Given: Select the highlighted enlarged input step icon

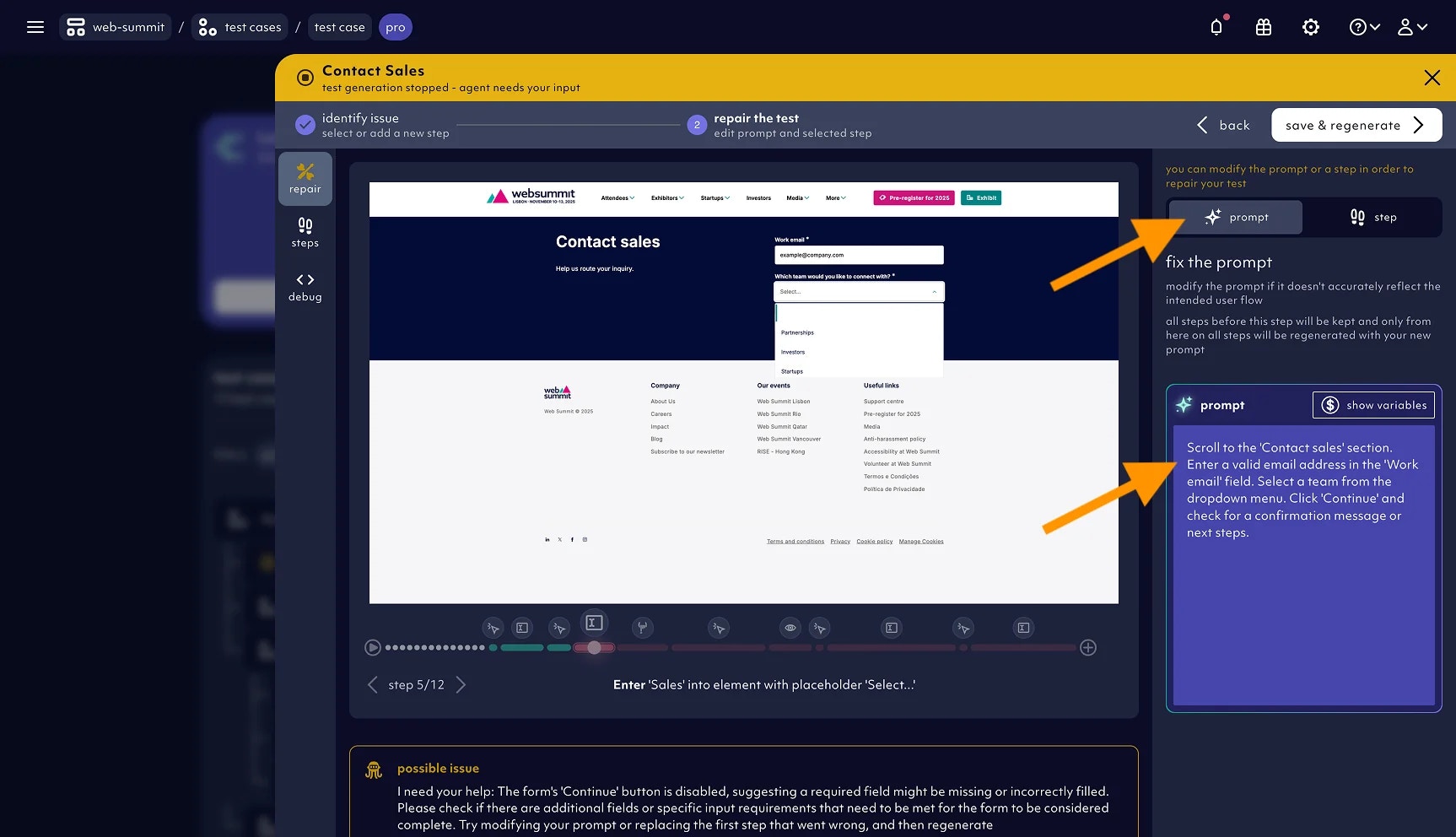Looking at the screenshot, I should click(x=594, y=623).
